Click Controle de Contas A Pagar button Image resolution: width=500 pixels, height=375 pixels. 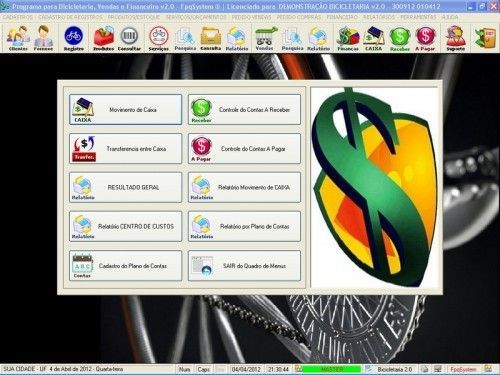tap(244, 149)
